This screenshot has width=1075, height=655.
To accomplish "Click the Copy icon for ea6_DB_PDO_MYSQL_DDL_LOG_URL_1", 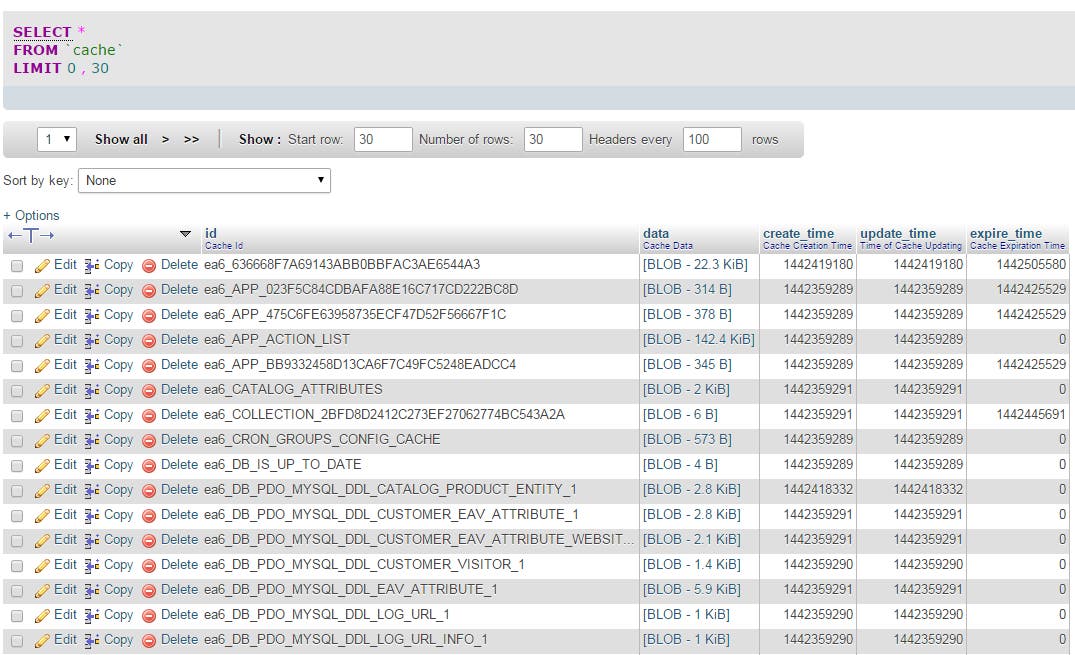I will pos(92,615).
